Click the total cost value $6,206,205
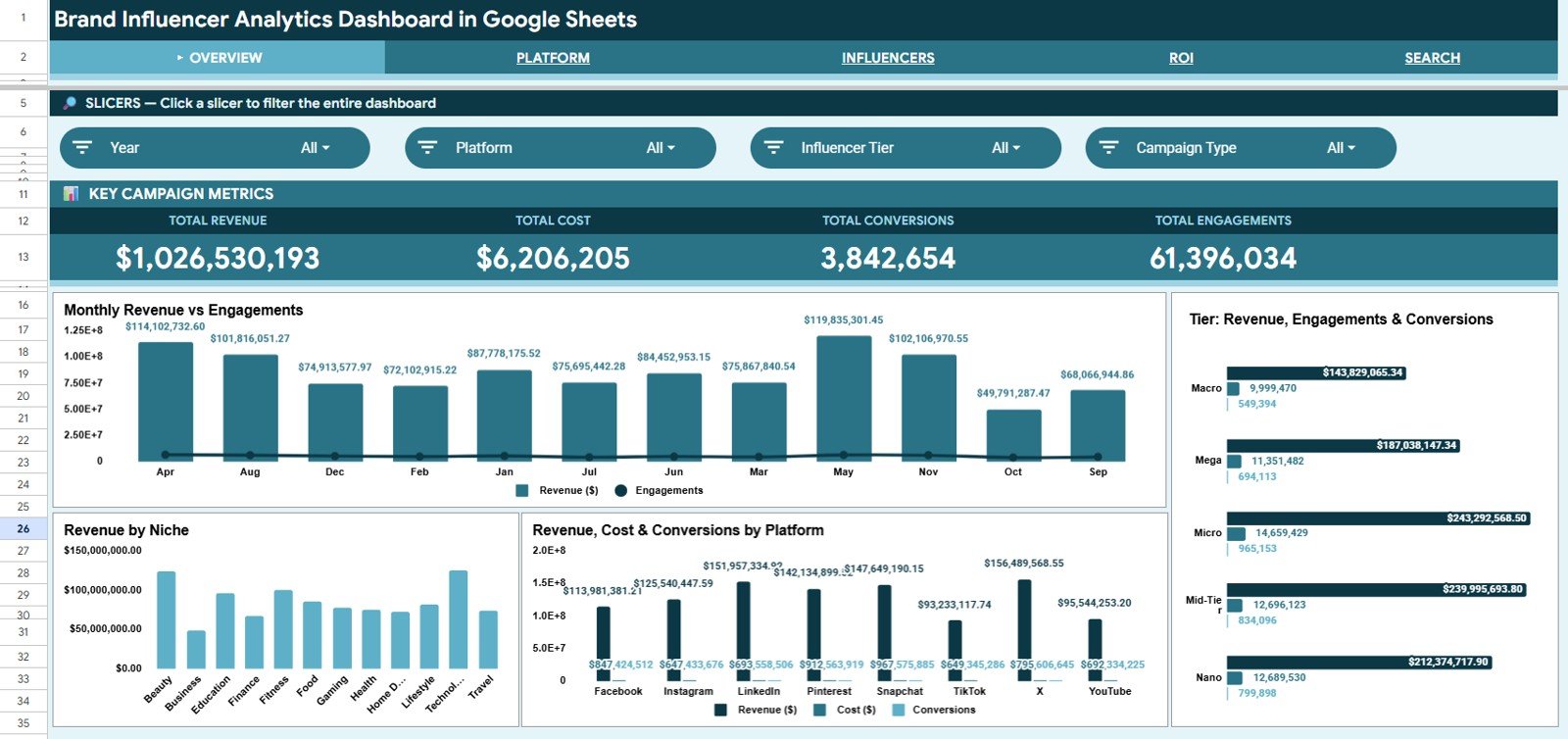1568x739 pixels. (x=553, y=258)
